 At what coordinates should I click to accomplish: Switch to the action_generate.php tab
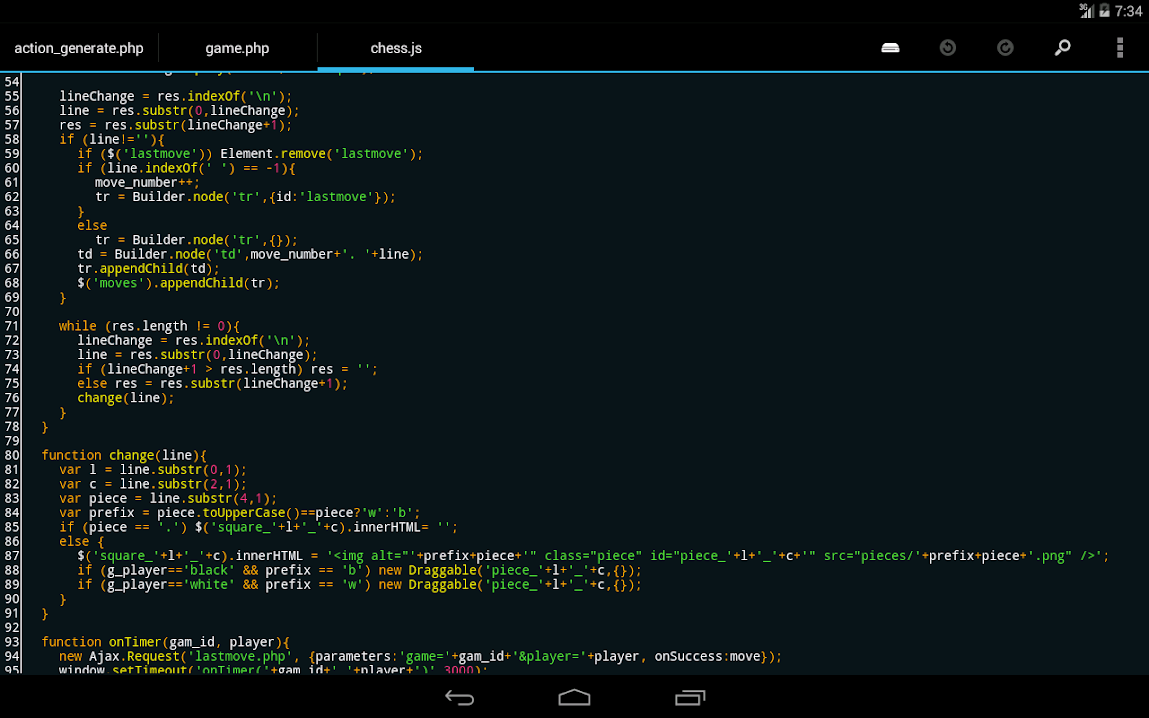click(x=79, y=47)
